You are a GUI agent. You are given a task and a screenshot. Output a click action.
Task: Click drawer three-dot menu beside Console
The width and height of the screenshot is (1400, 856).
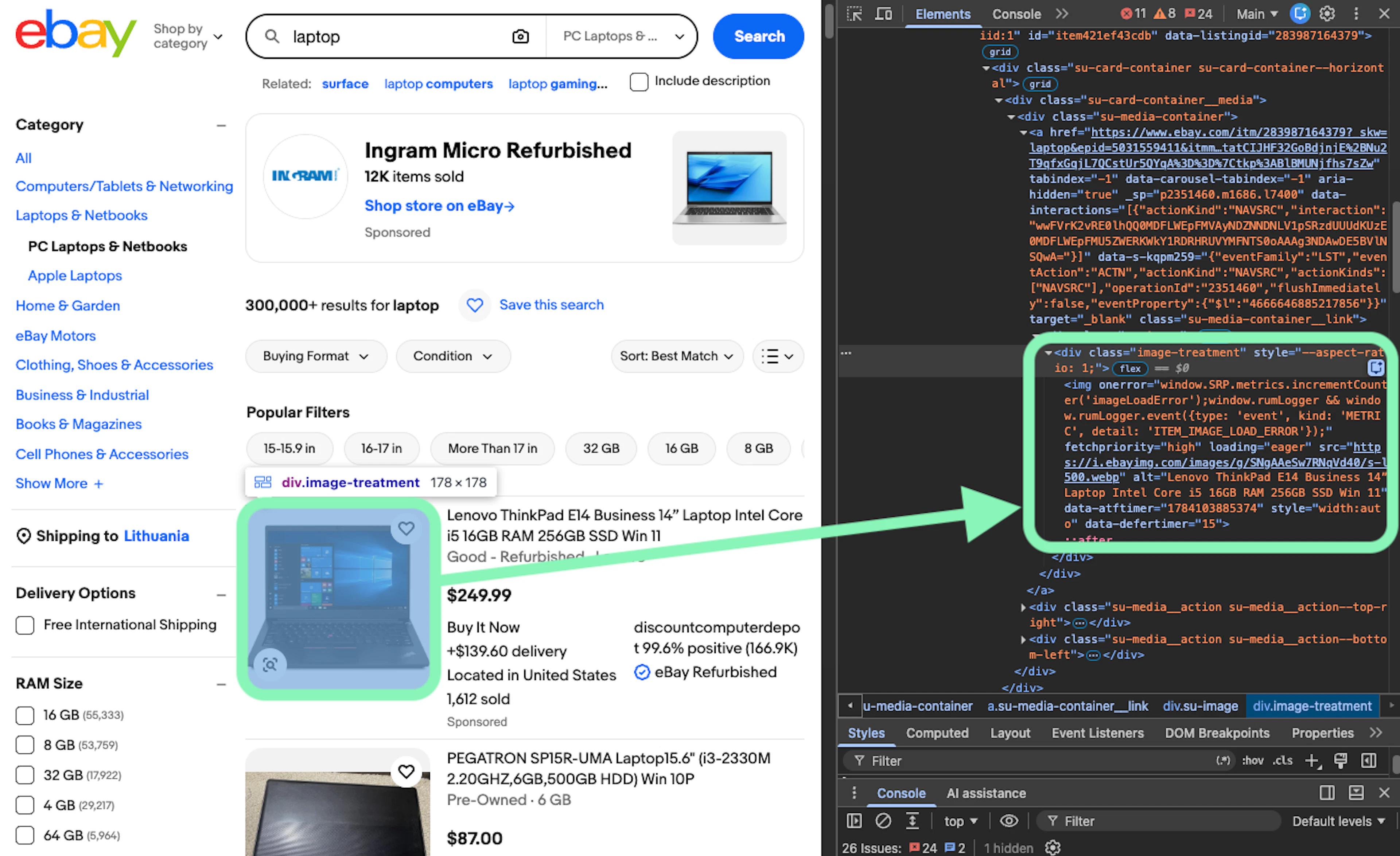tap(853, 793)
